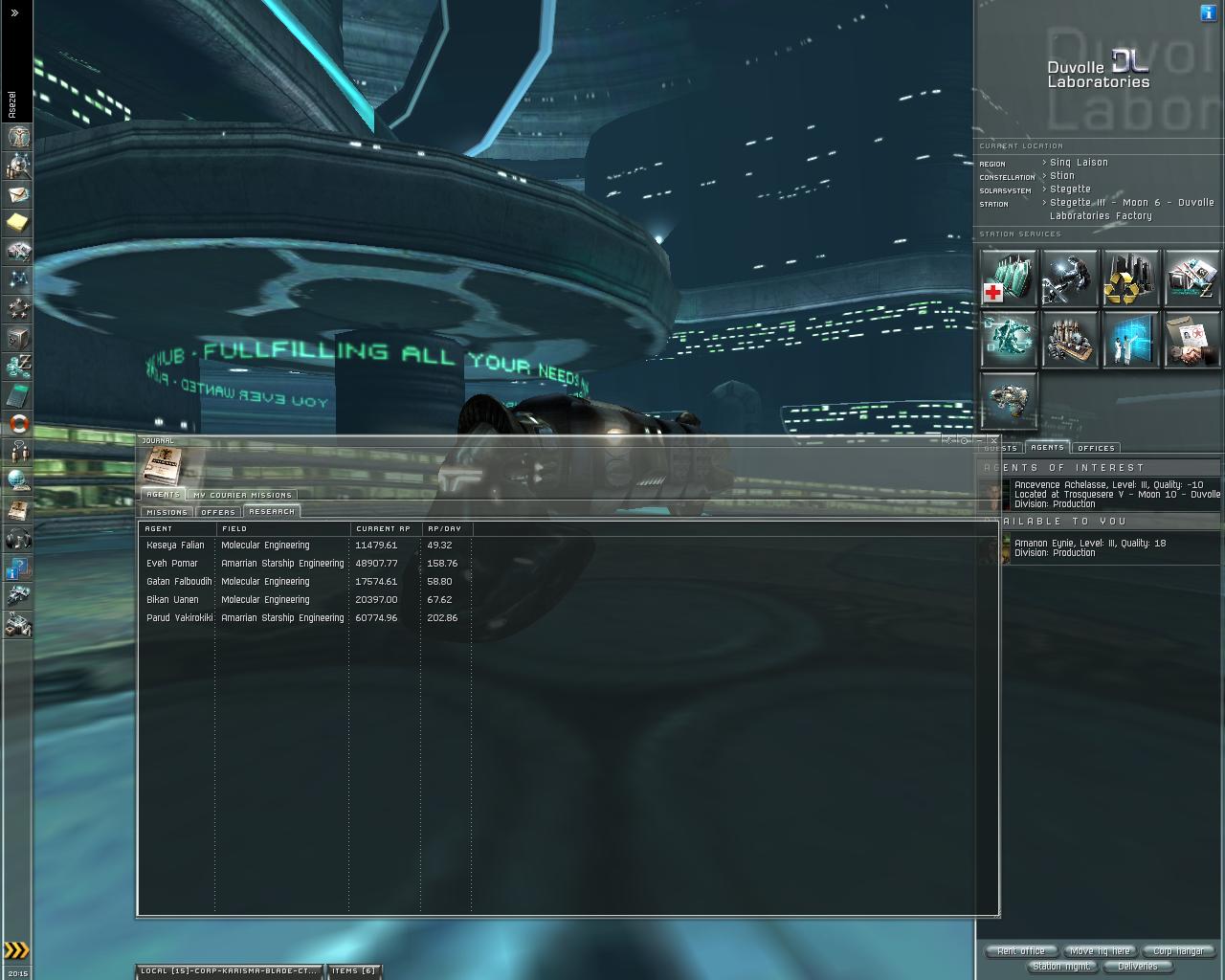Expand the sidebar with the top double-arrow
Image resolution: width=1225 pixels, height=980 pixels.
click(x=14, y=13)
